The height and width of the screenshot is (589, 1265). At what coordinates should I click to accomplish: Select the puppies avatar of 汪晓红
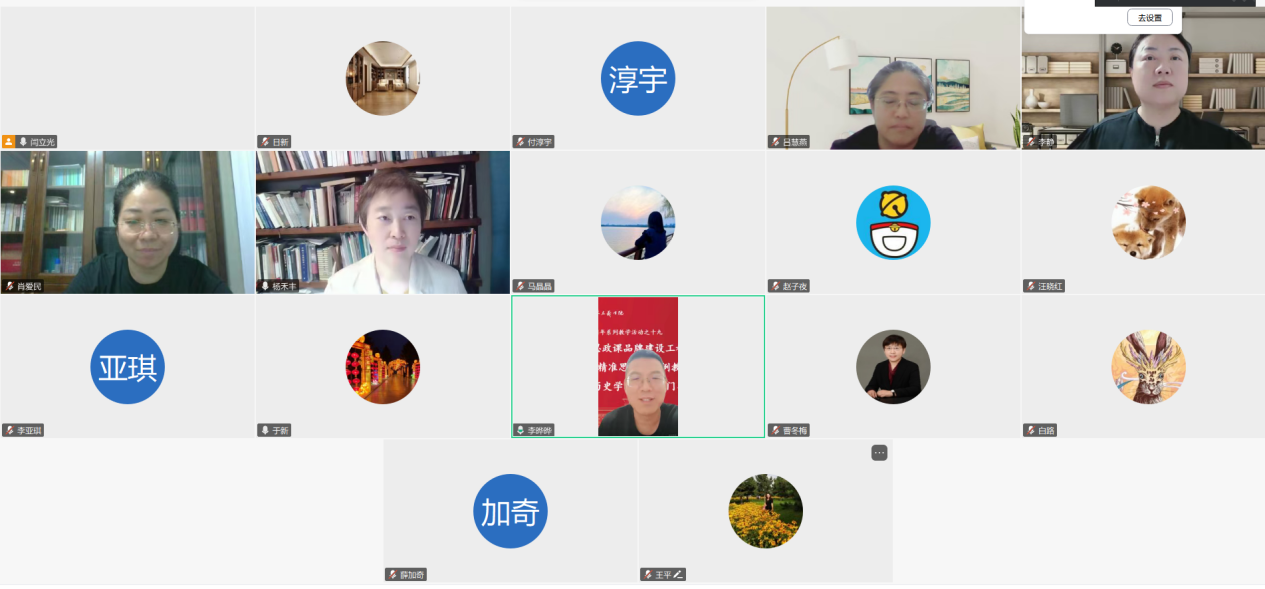coord(1148,222)
